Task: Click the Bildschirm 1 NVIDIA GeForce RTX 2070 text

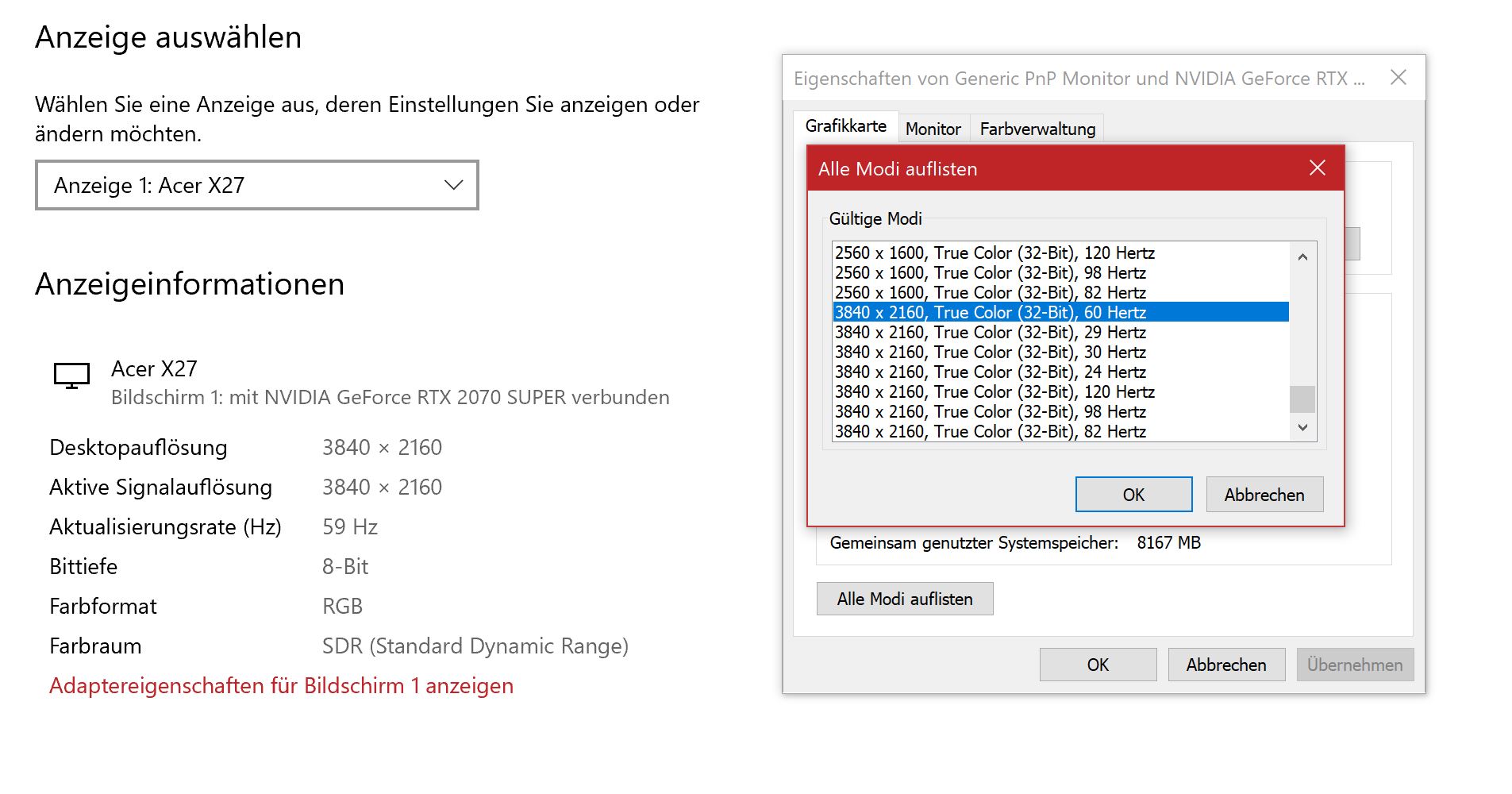Action: tap(391, 397)
